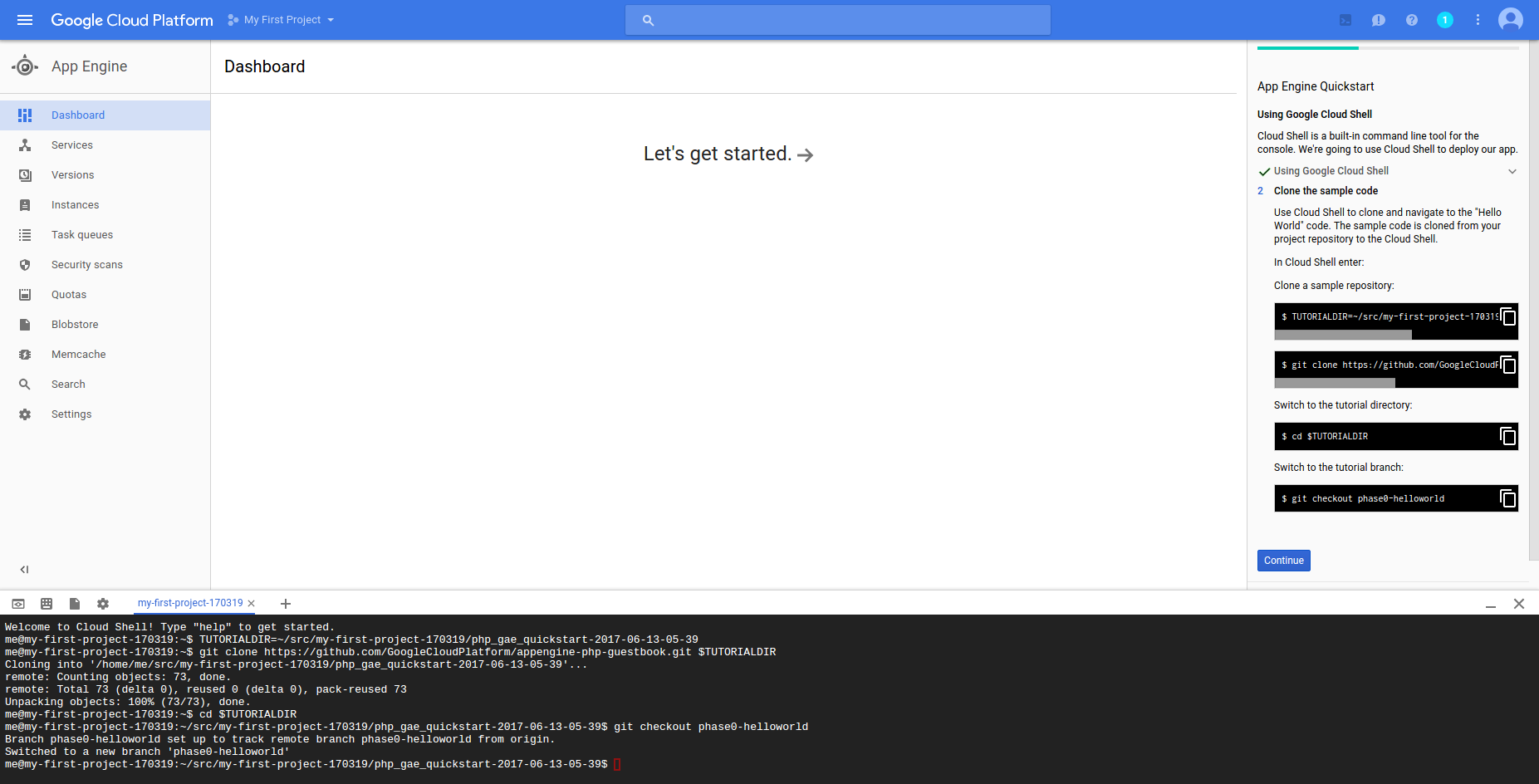Click the Google Cloud Platform logo text

click(x=131, y=20)
